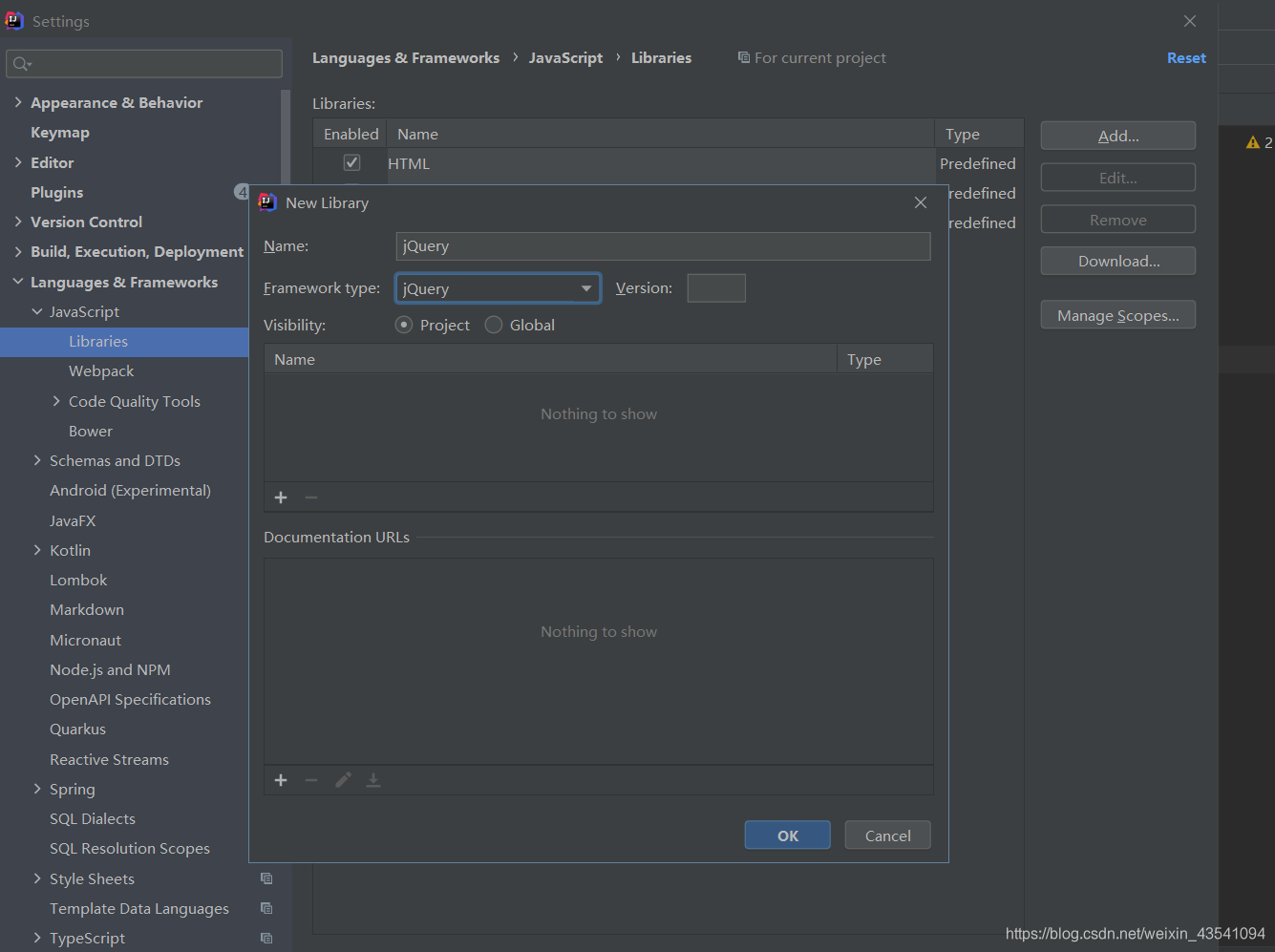1275x952 pixels.
Task: Click project-level icon beside Style Sheets
Action: click(x=266, y=878)
